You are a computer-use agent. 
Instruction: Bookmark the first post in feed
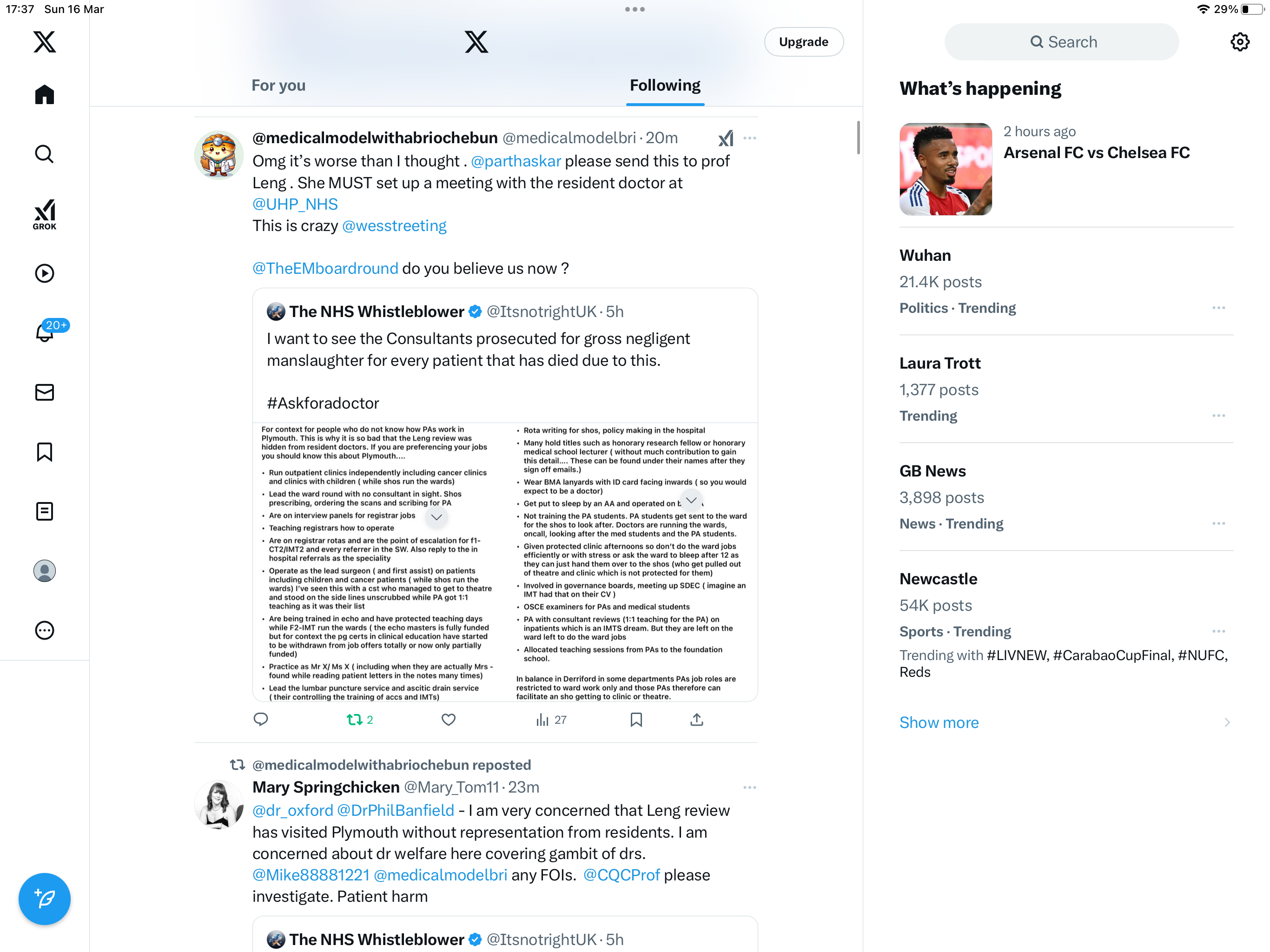636,720
